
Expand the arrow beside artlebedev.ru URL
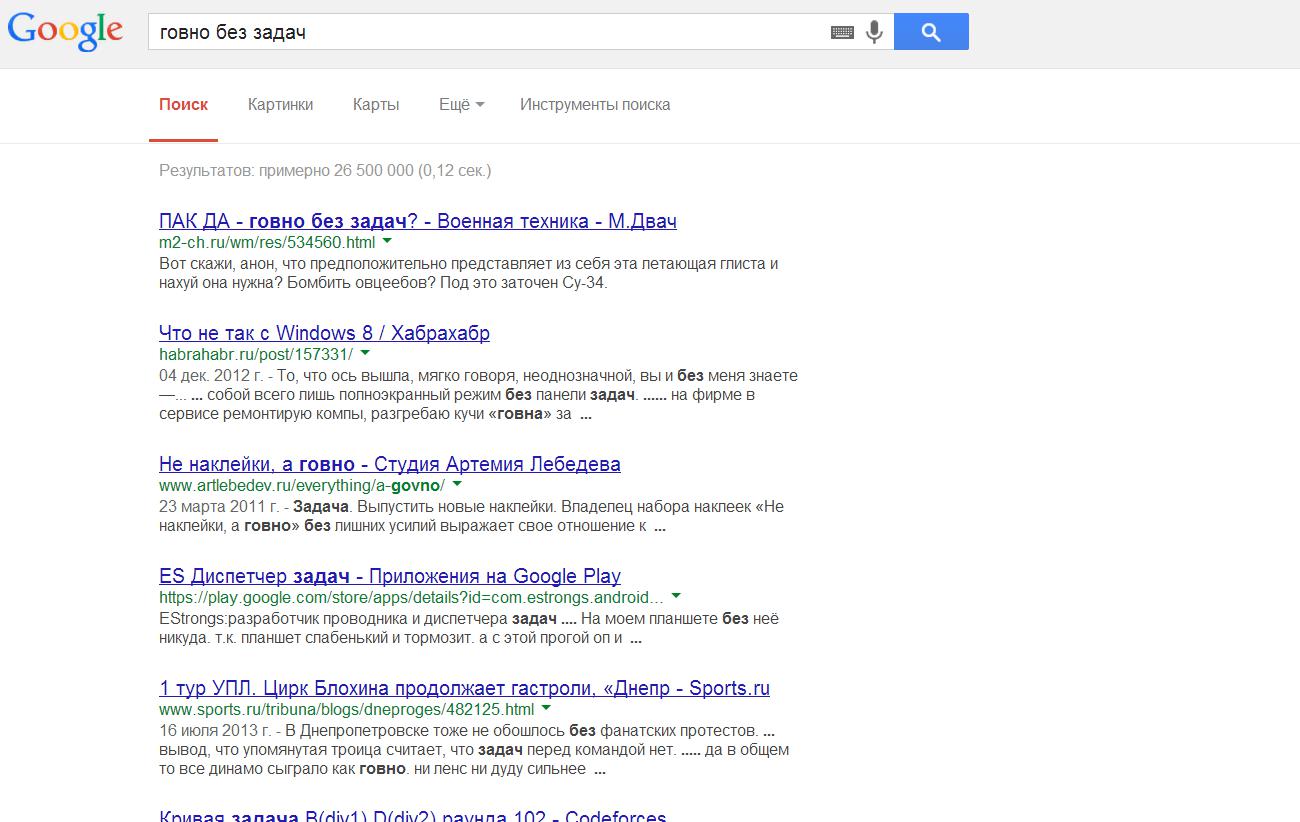click(457, 484)
